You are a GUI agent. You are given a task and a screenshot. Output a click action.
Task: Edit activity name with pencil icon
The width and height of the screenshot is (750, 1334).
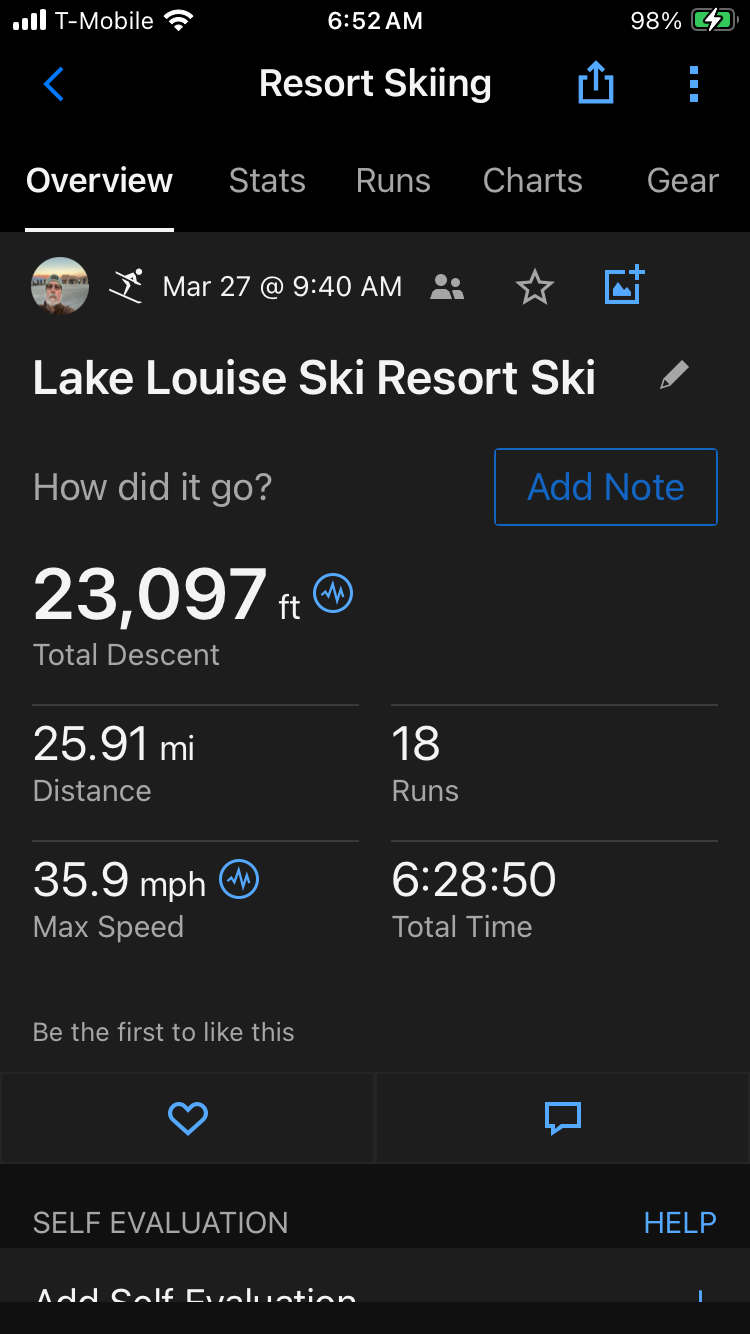(x=674, y=376)
